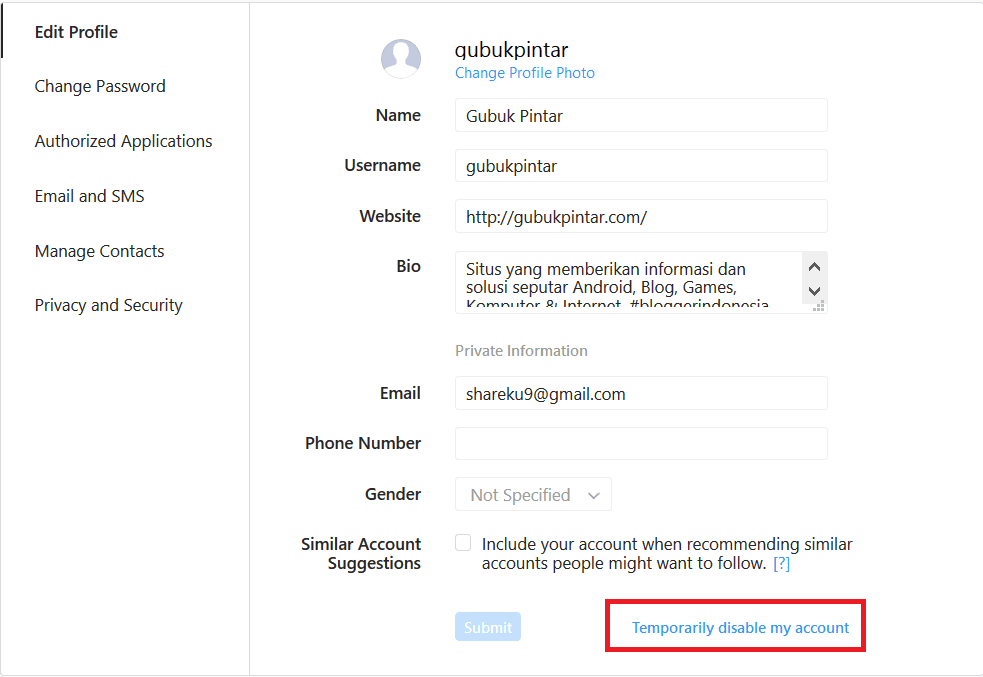Open the [?] help link
983x677 pixels.
click(x=782, y=564)
